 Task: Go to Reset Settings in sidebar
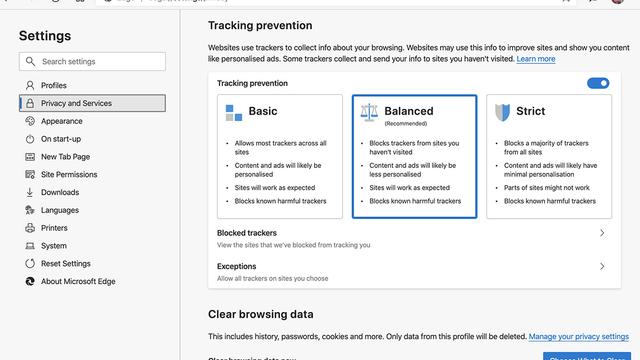(65, 264)
